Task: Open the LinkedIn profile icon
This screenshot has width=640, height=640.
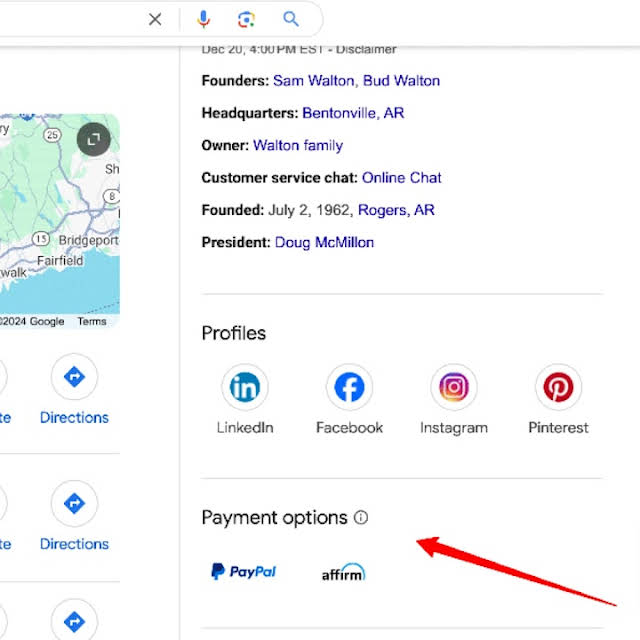Action: (245, 387)
